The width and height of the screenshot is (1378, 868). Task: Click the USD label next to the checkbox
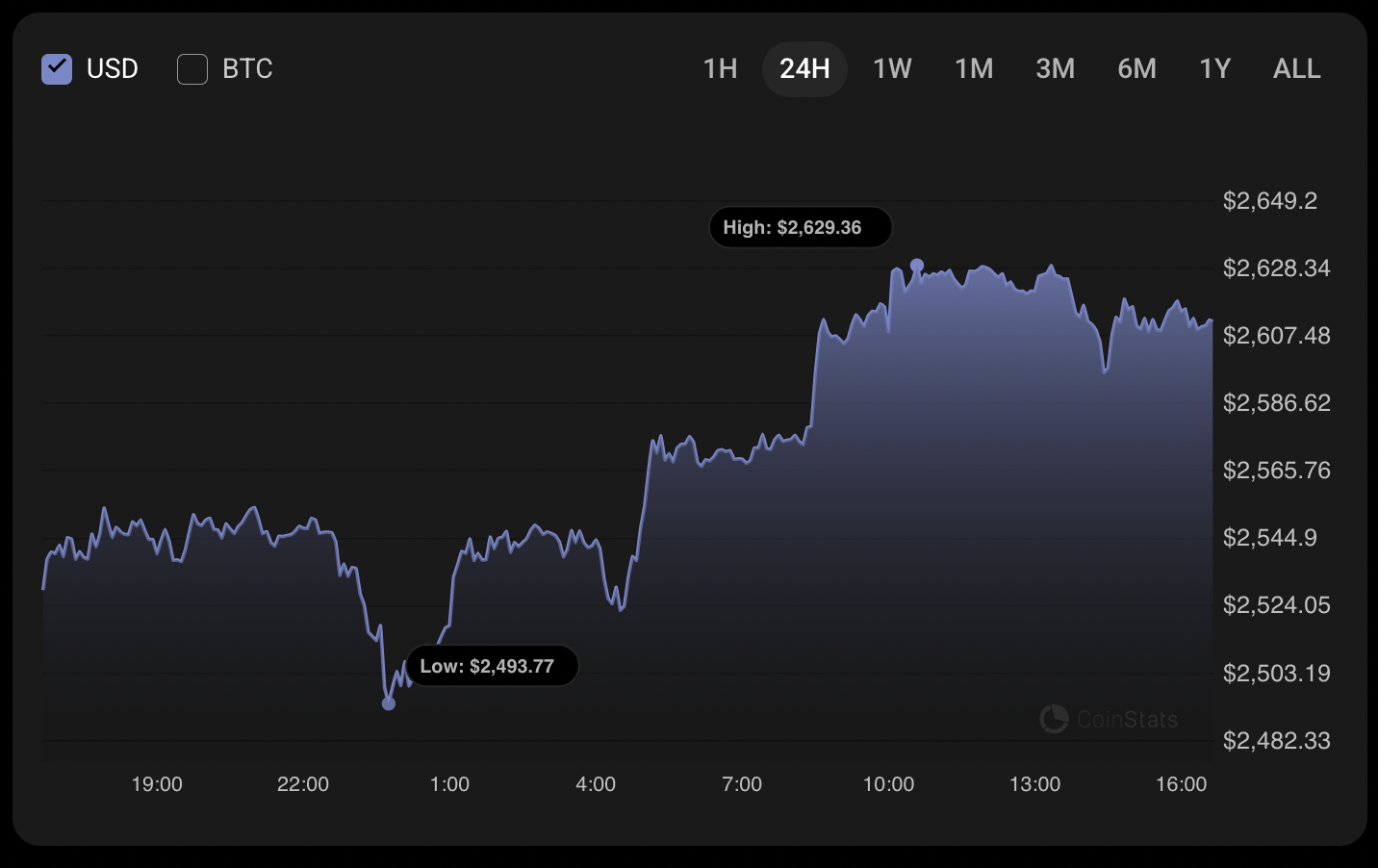[112, 68]
